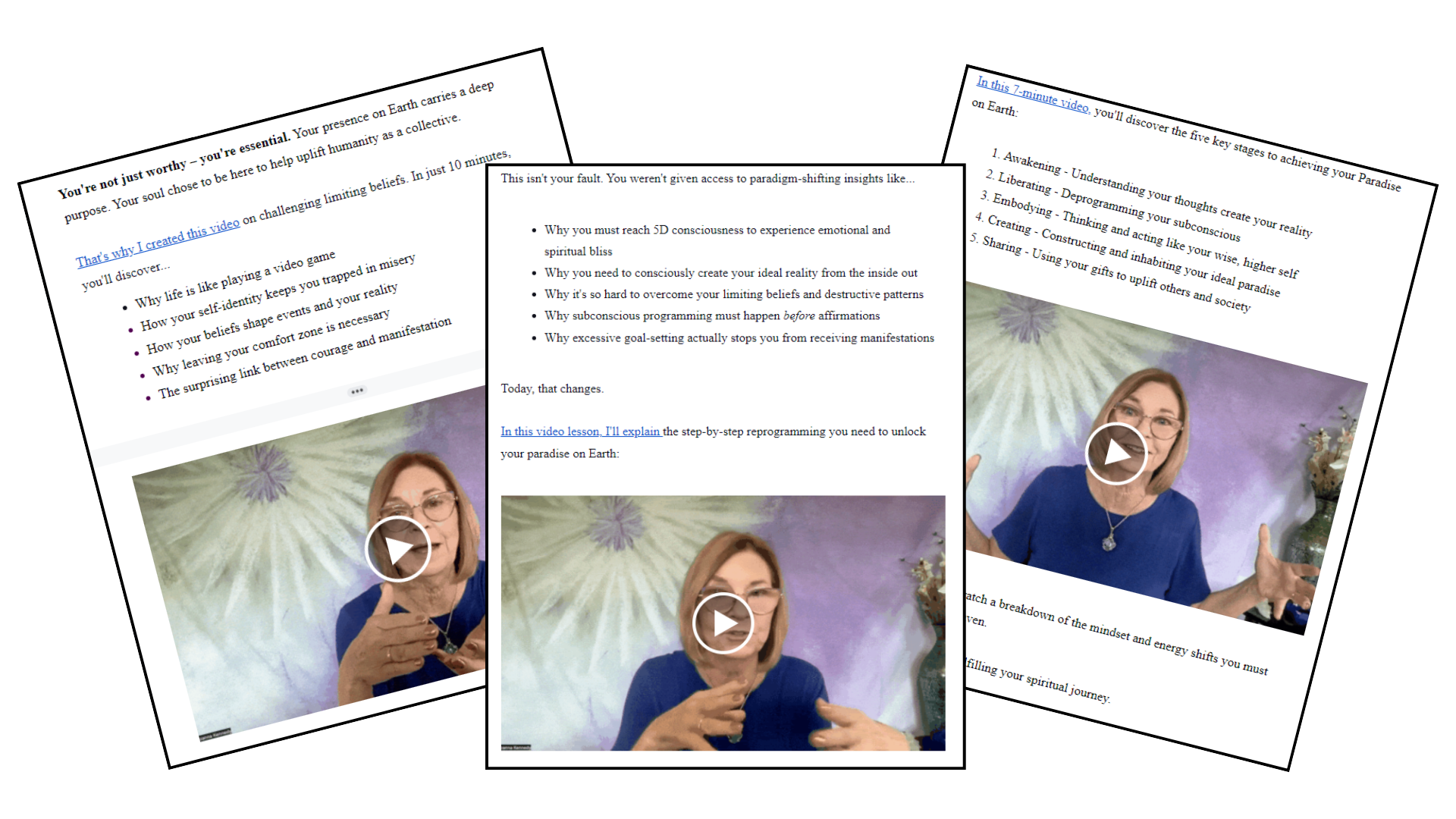
Task: Click the name caption on left video's corner
Action: click(x=215, y=735)
